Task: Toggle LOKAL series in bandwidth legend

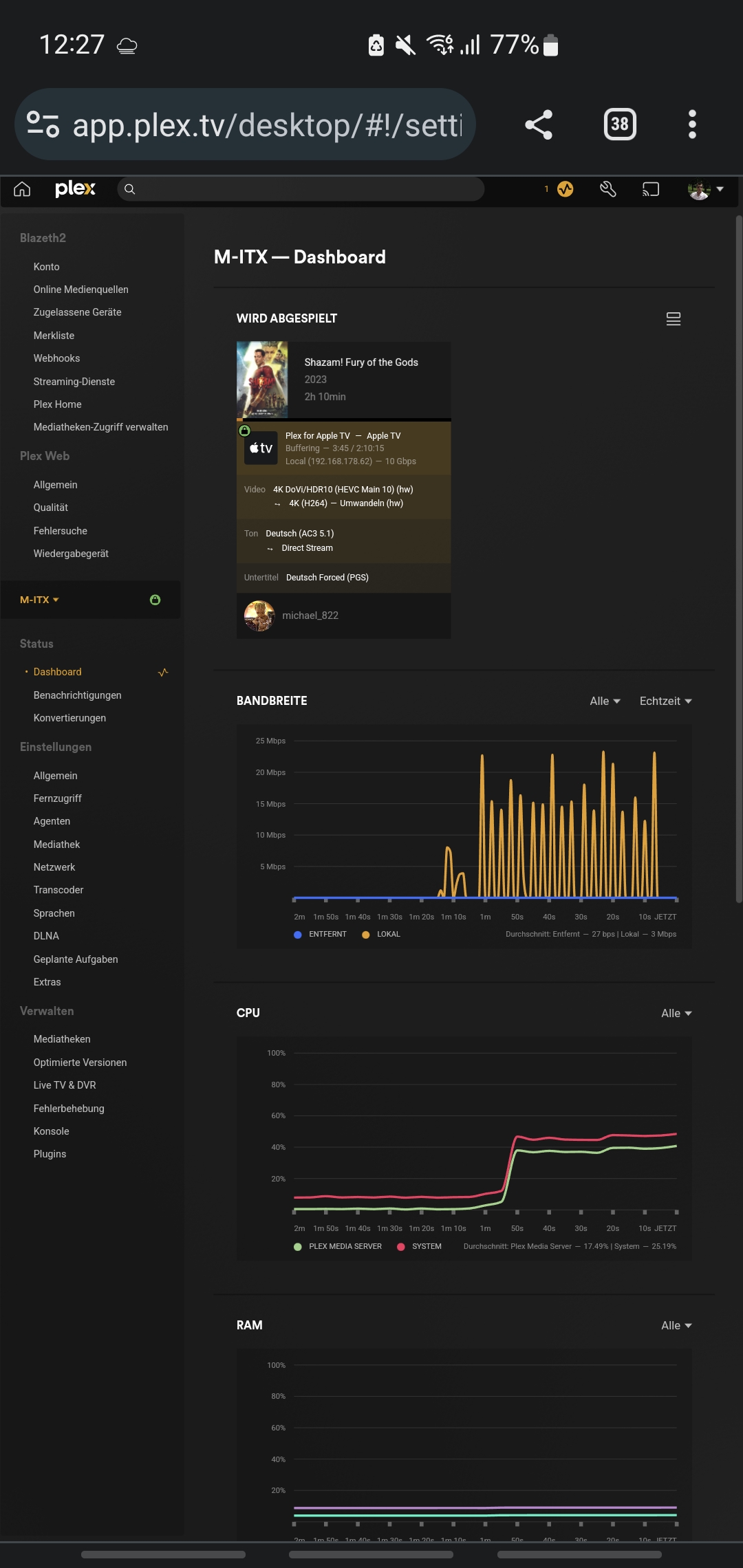Action: (381, 934)
